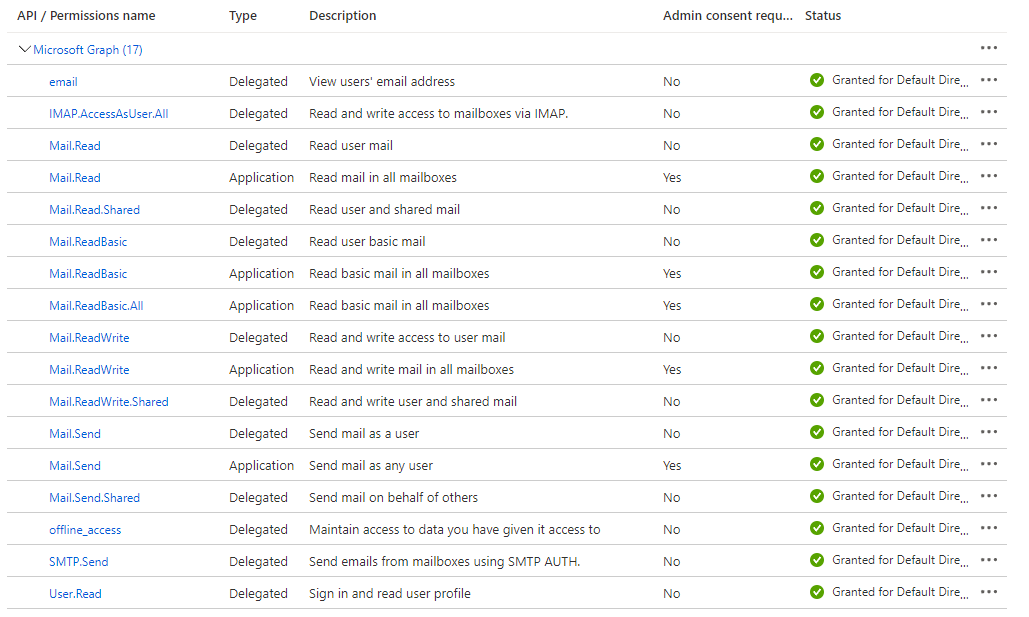Open the Delegated Mail.ReadBasic permission link
The image size is (1029, 617).
(87, 241)
